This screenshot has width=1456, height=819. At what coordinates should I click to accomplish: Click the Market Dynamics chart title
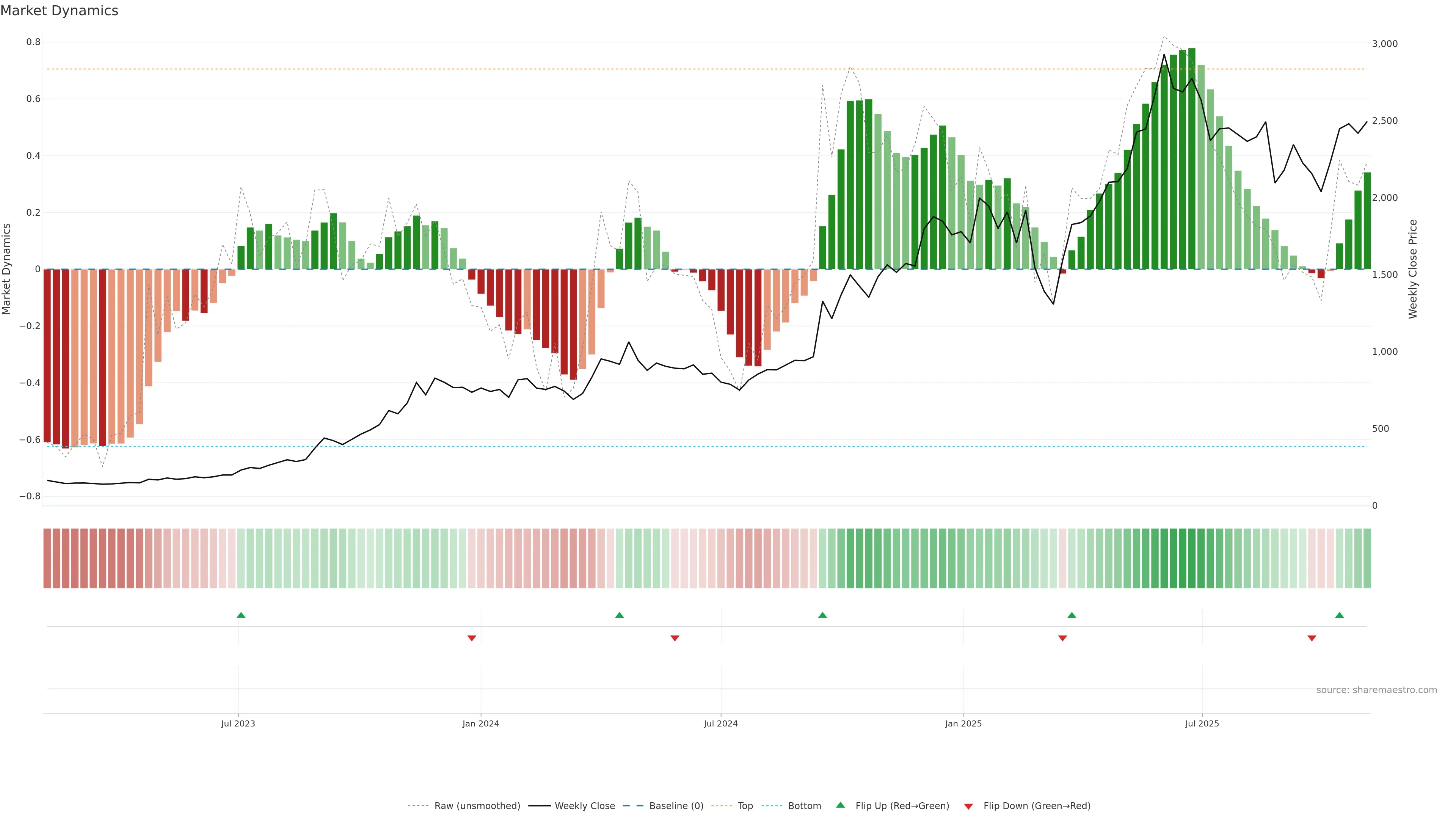[60, 11]
